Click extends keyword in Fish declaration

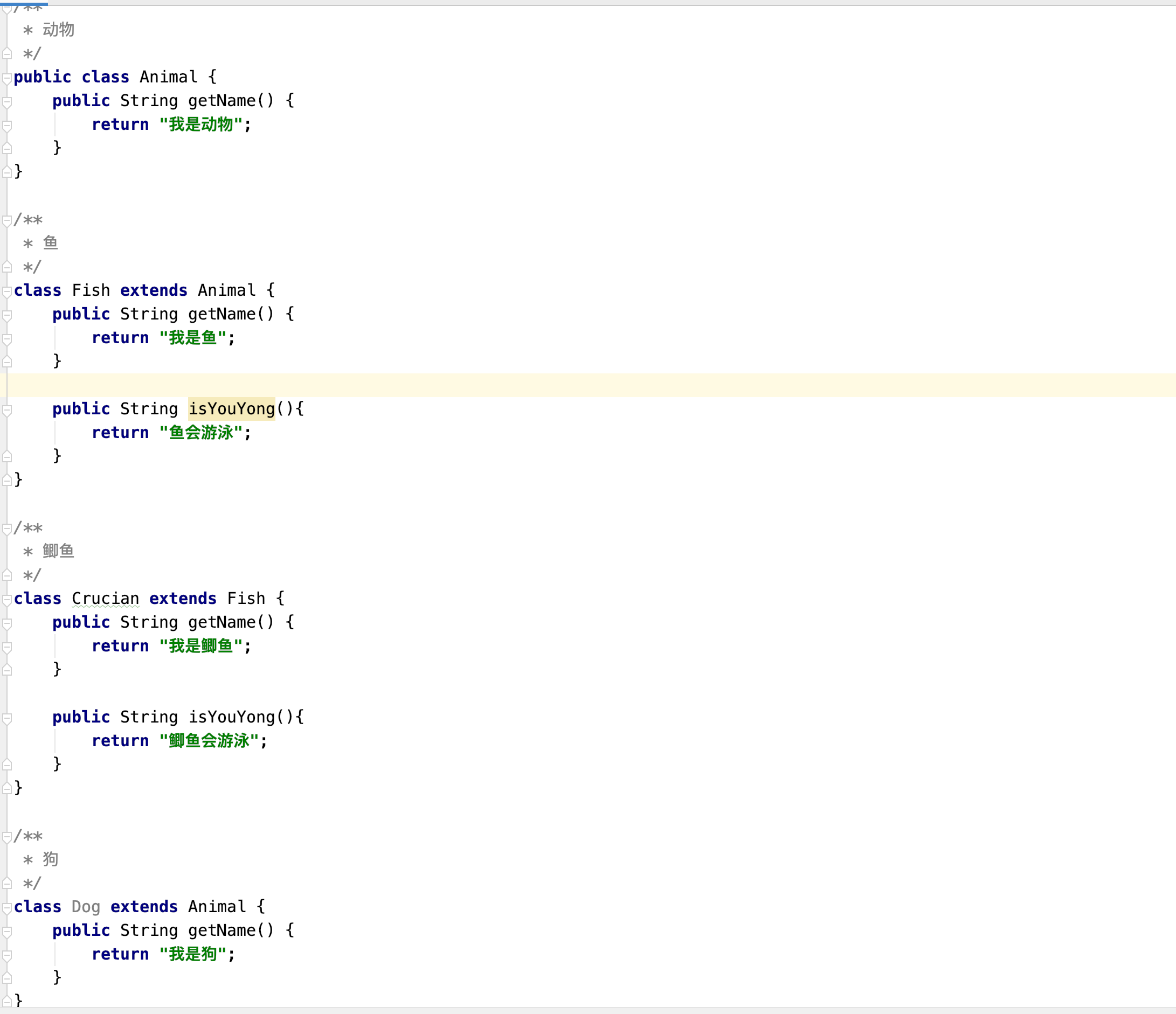pos(153,290)
